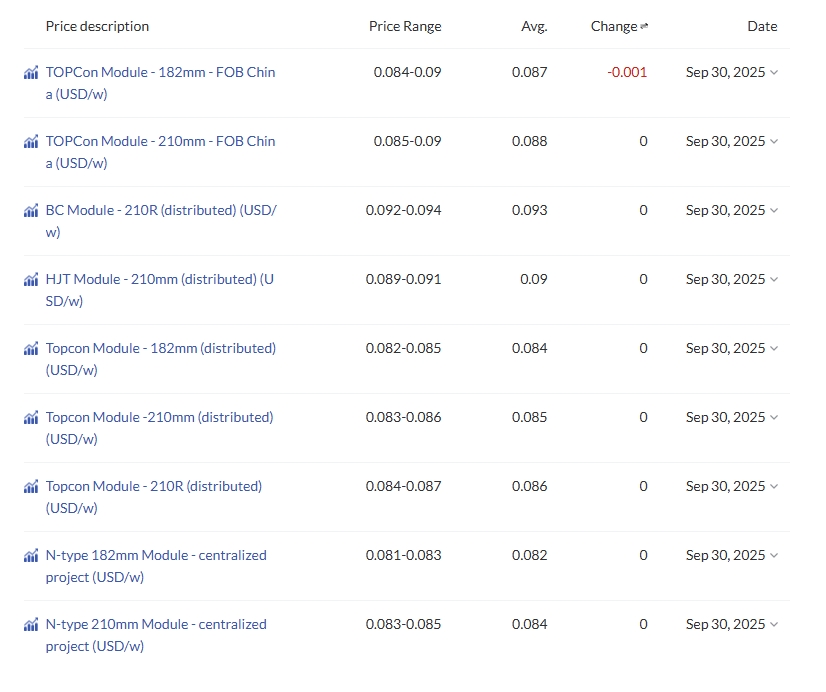This screenshot has width=826, height=692.
Task: Click chart icon beside N-type 210mm Module
Action: click(31, 625)
